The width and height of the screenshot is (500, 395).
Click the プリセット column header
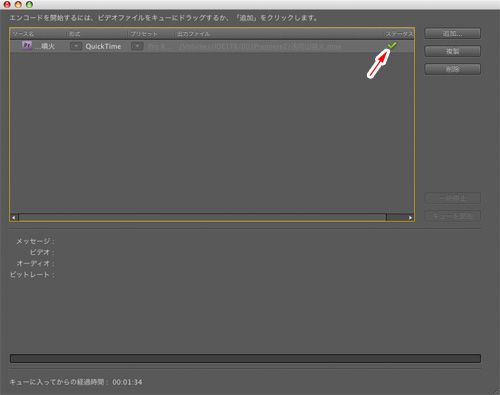click(x=144, y=34)
